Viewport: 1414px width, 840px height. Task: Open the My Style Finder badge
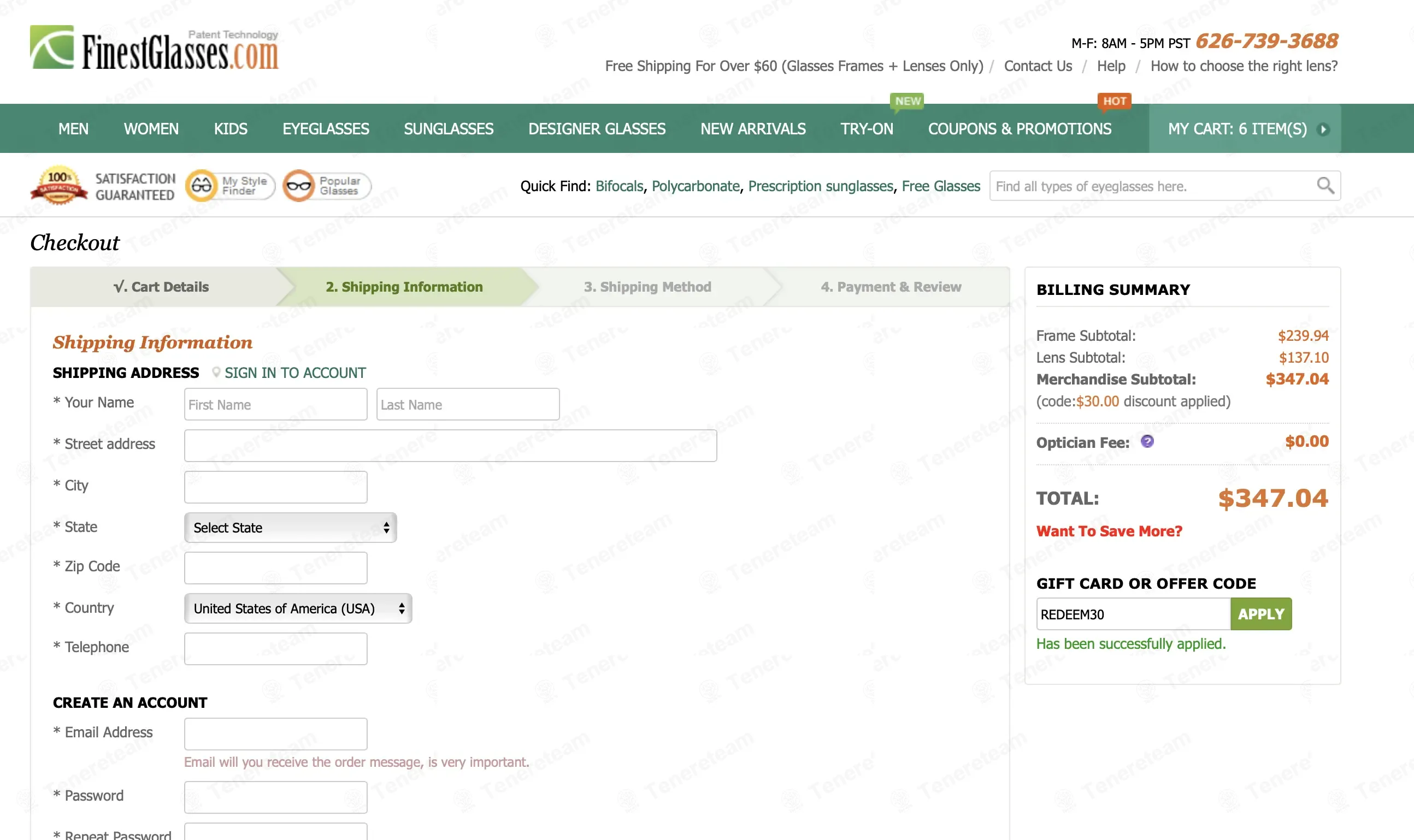click(x=230, y=186)
